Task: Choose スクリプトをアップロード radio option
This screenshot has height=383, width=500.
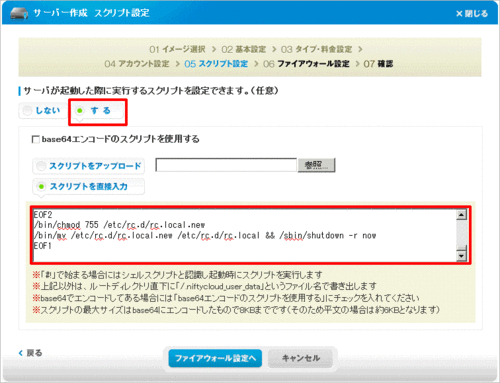Action: point(89,166)
